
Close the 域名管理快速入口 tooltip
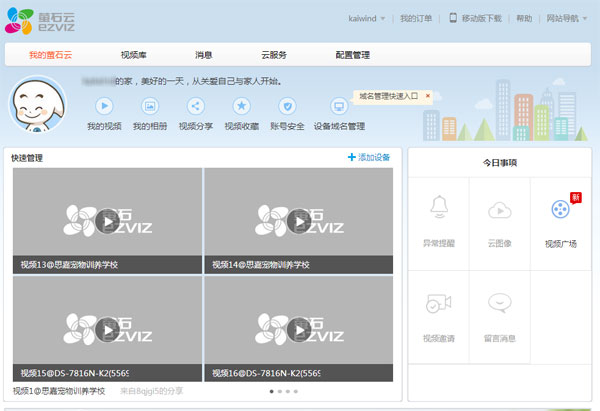click(428, 96)
